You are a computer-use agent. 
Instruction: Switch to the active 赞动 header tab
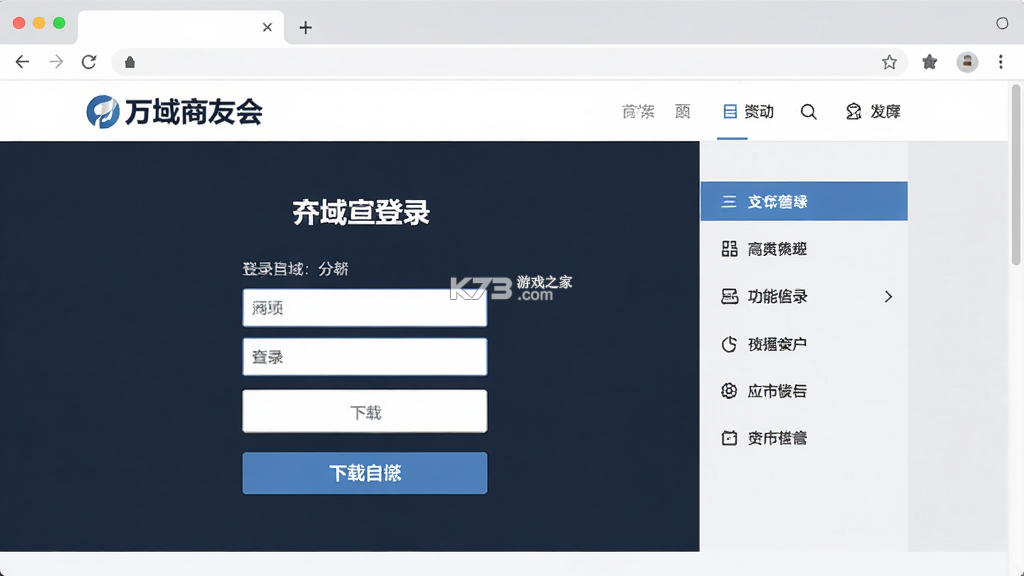(x=748, y=112)
